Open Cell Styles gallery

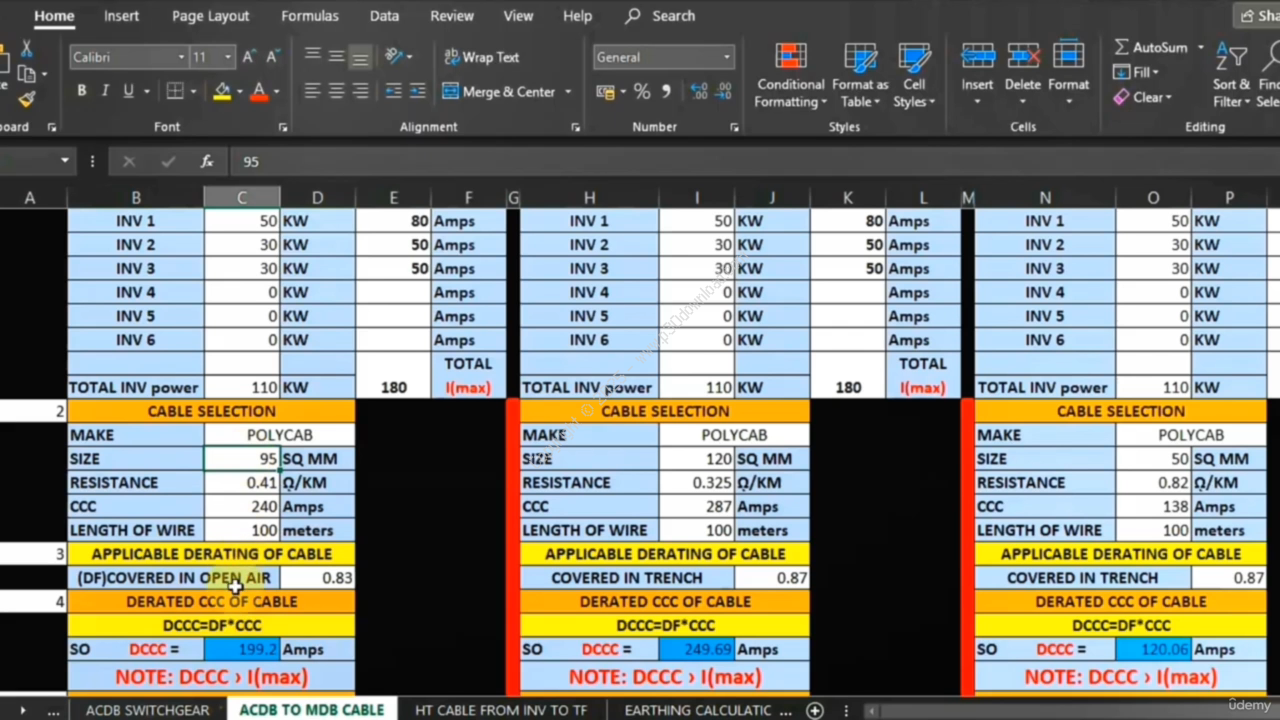point(914,75)
